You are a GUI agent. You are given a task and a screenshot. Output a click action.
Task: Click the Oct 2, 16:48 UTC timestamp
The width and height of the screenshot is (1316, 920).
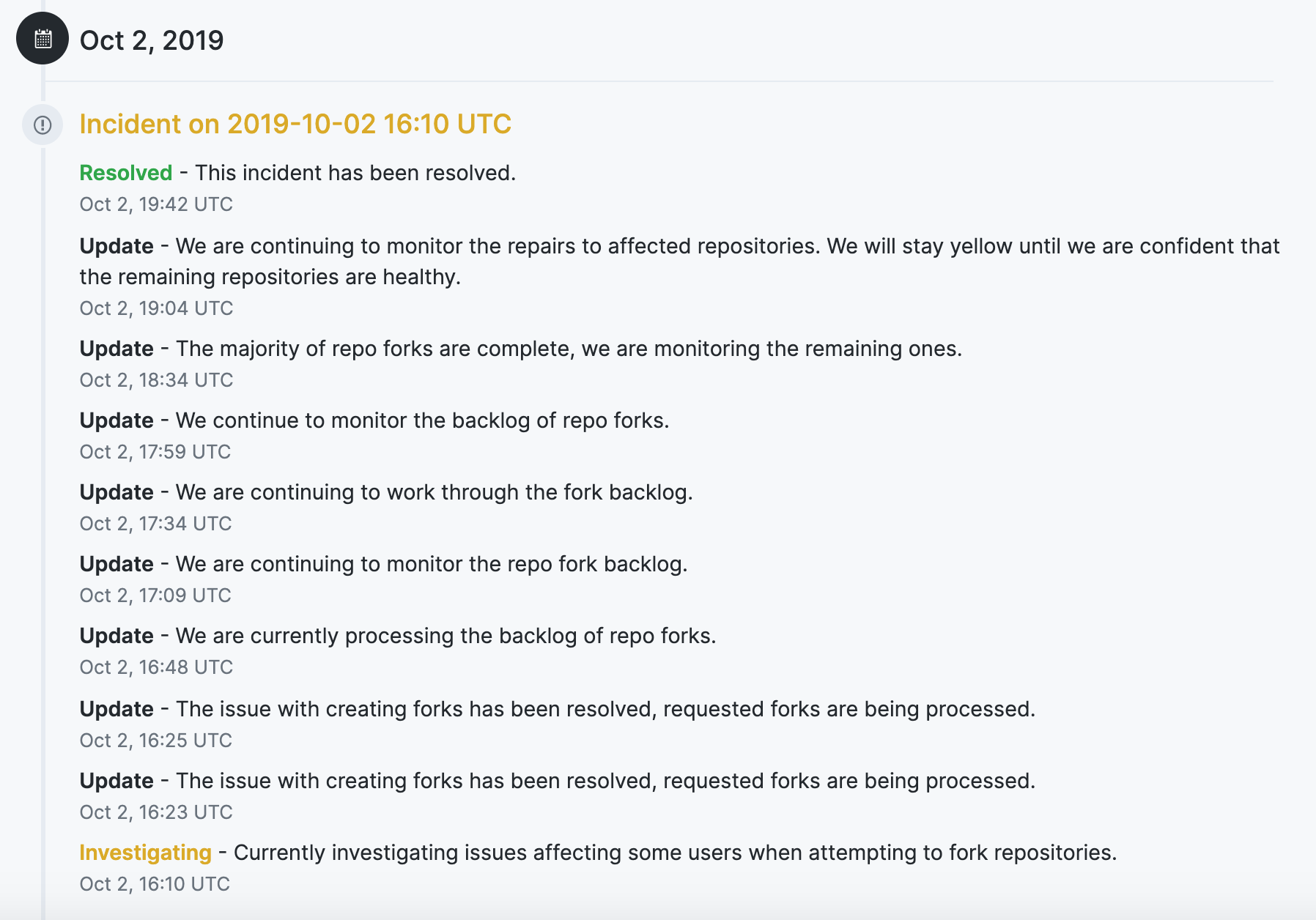pyautogui.click(x=156, y=667)
